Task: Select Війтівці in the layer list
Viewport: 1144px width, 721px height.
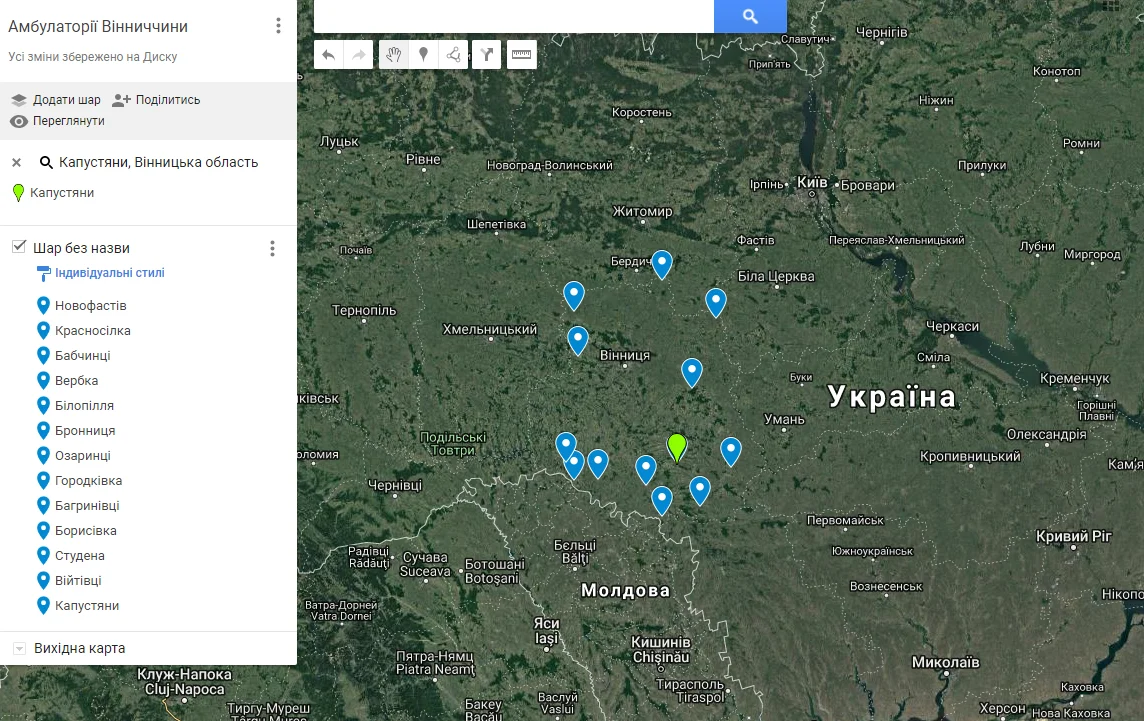Action: (x=78, y=580)
